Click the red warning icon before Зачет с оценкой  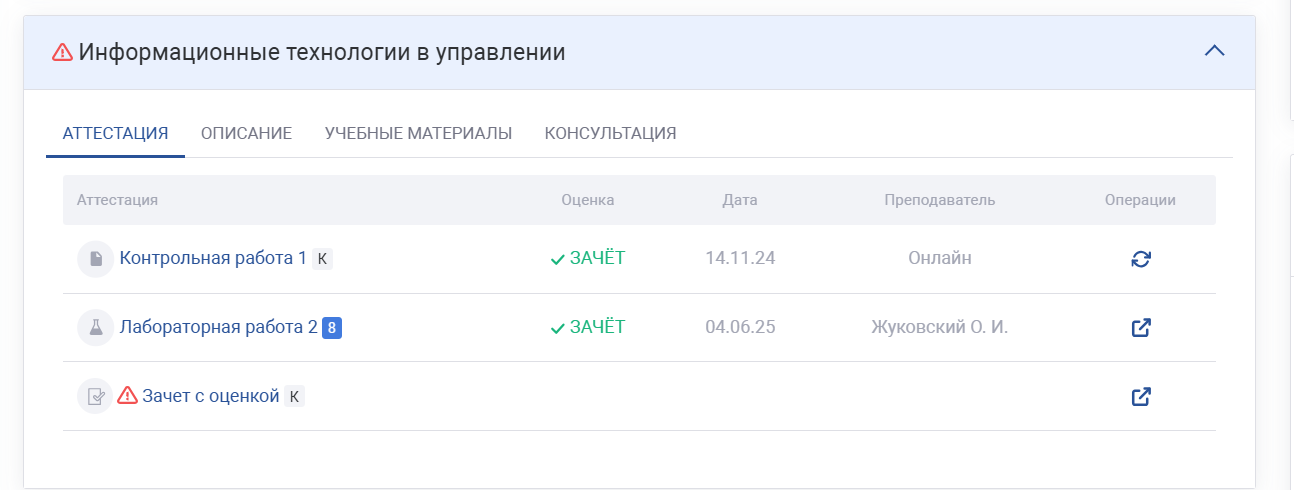pos(127,396)
